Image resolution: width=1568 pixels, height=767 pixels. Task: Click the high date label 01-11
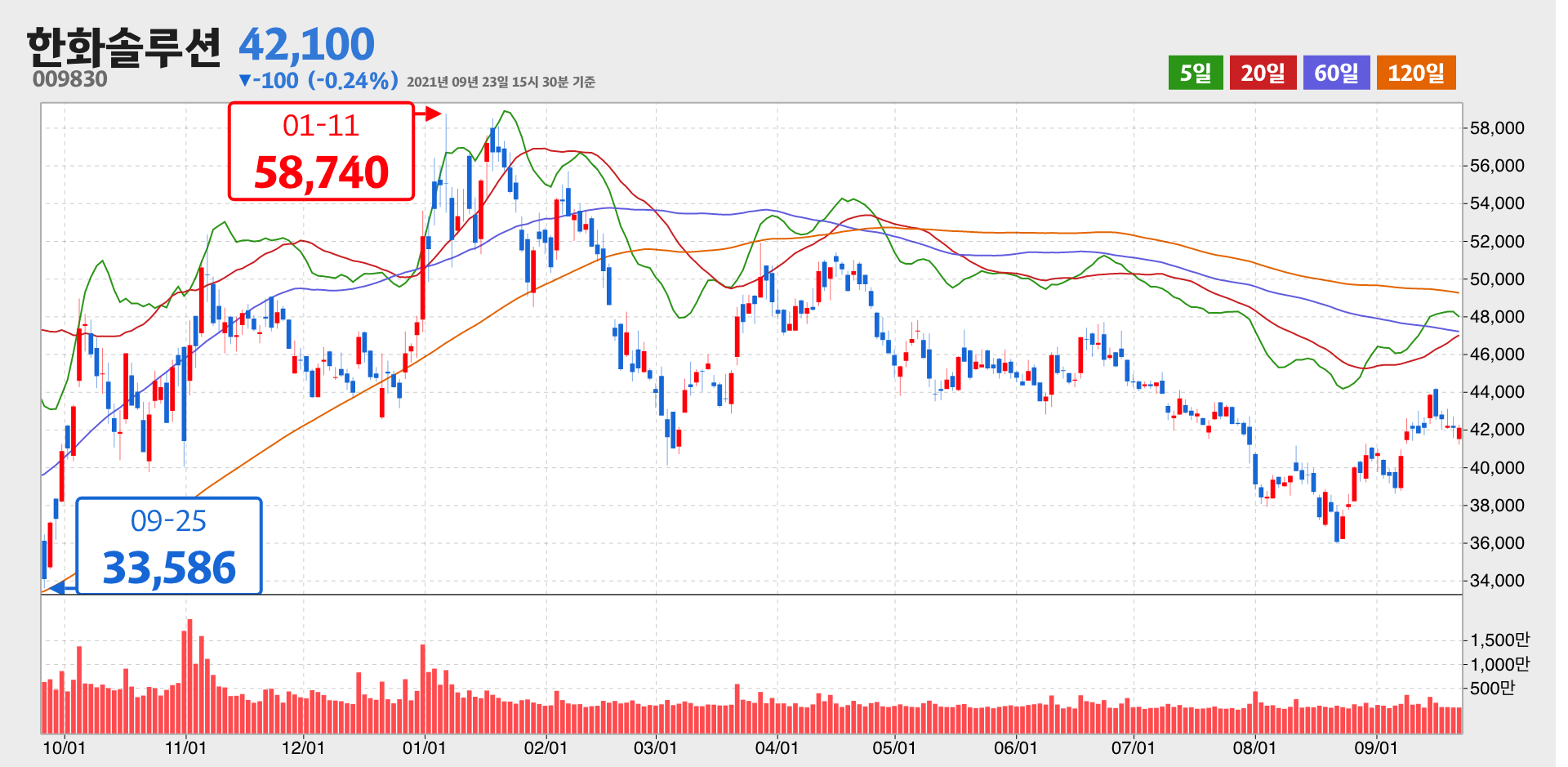click(321, 126)
